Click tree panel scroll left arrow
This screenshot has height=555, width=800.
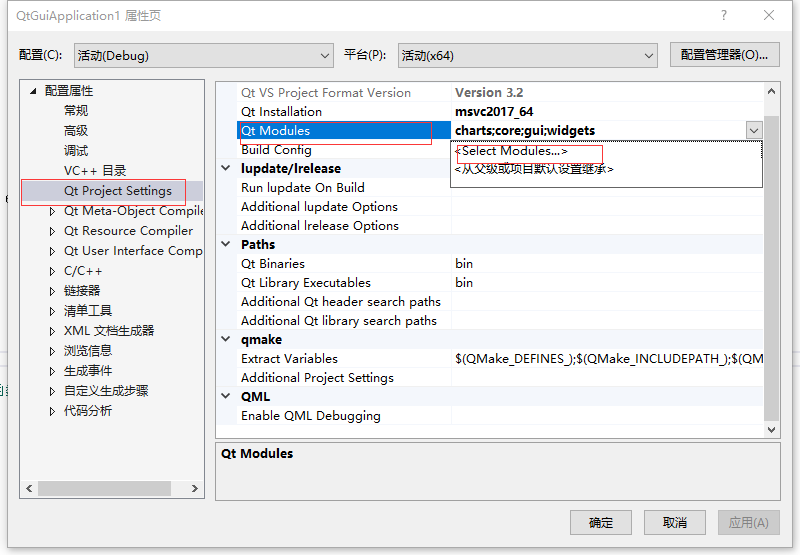click(29, 488)
